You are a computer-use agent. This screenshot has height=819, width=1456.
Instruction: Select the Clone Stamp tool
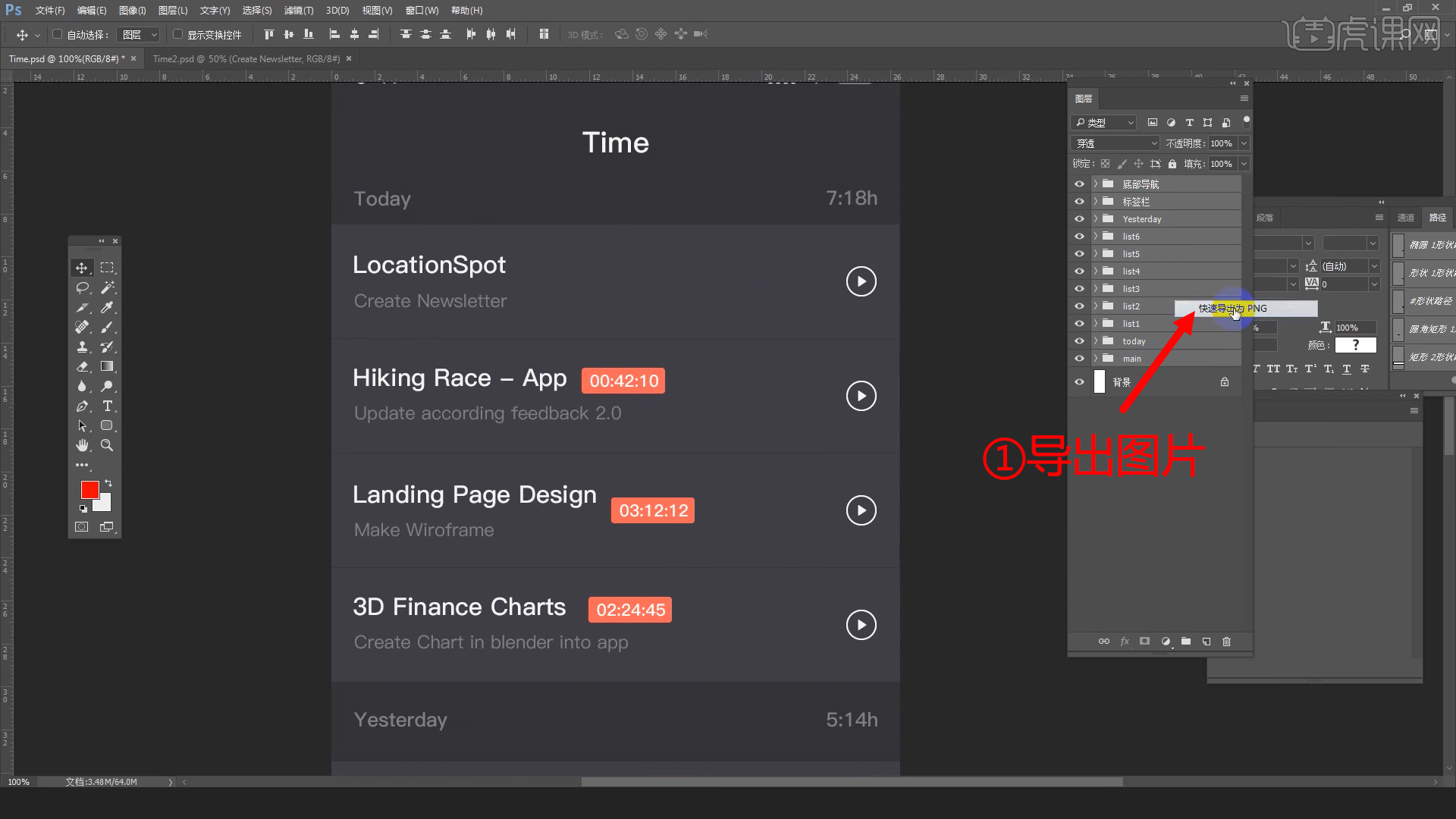(82, 347)
